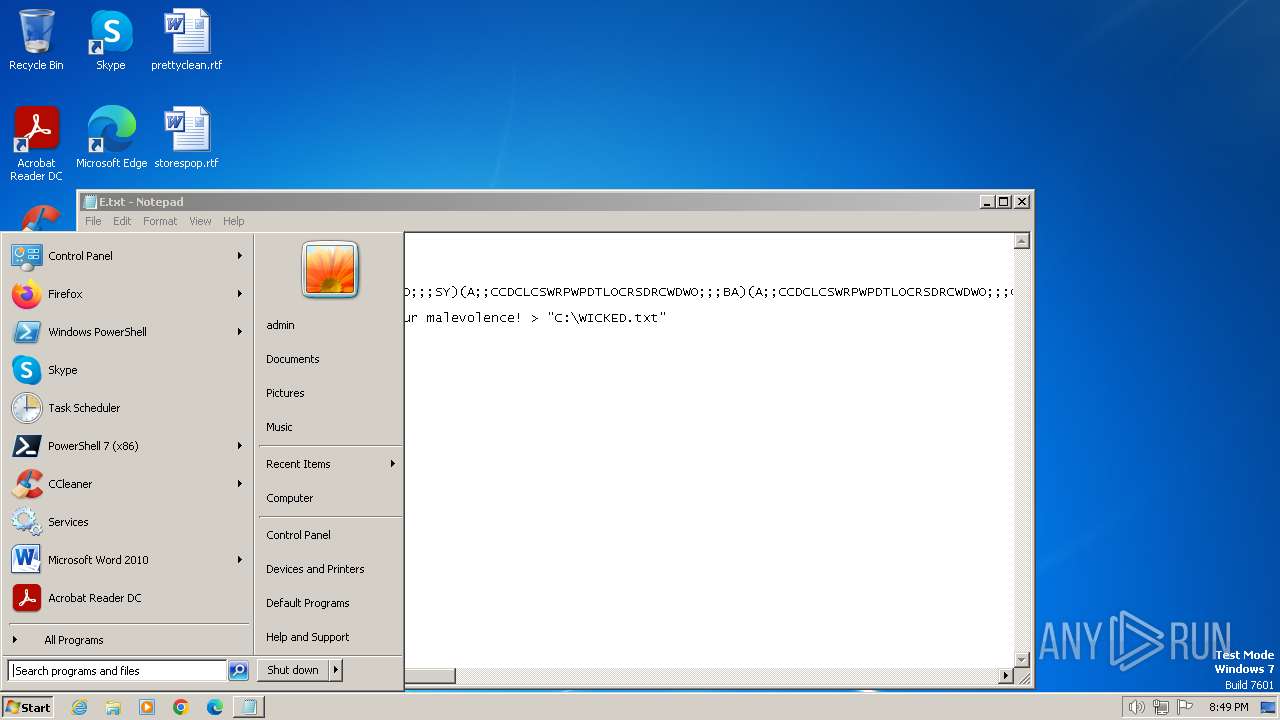This screenshot has width=1280, height=720.
Task: Open Windows Explorer from the taskbar
Action: tap(113, 707)
